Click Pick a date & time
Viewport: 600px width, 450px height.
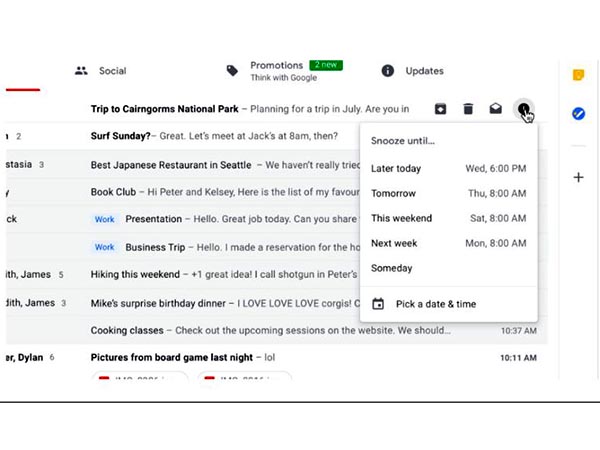(x=435, y=304)
